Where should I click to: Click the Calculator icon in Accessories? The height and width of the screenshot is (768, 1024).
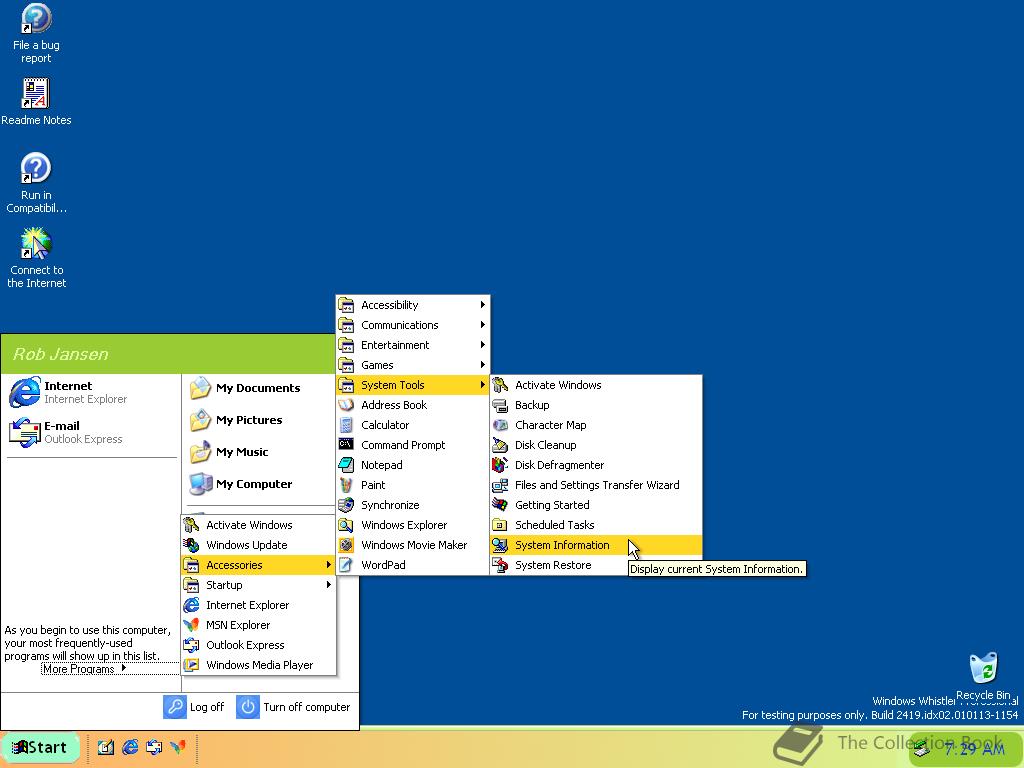click(x=346, y=425)
